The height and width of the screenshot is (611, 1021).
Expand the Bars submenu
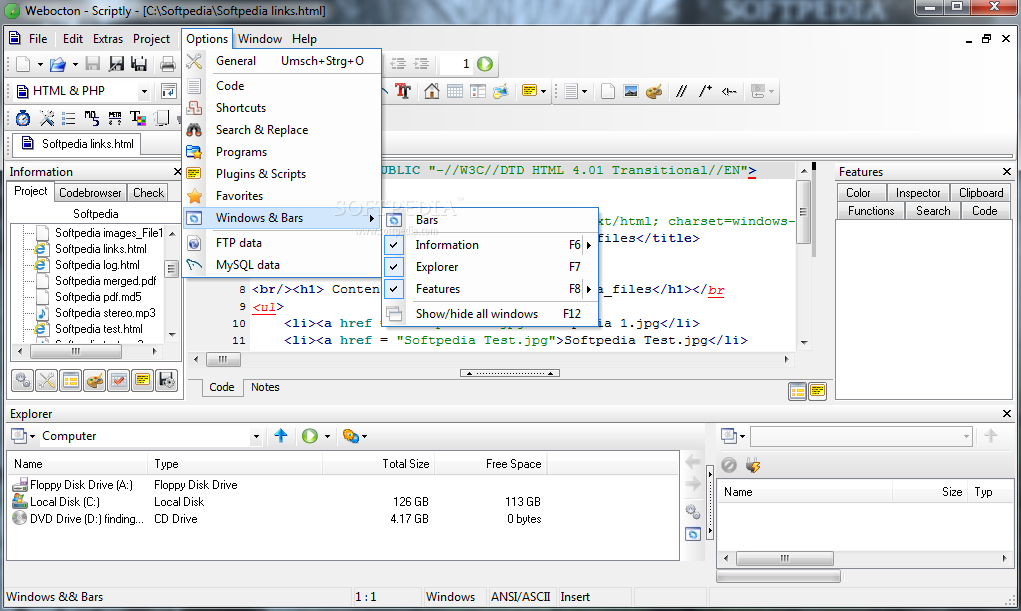[x=427, y=220]
